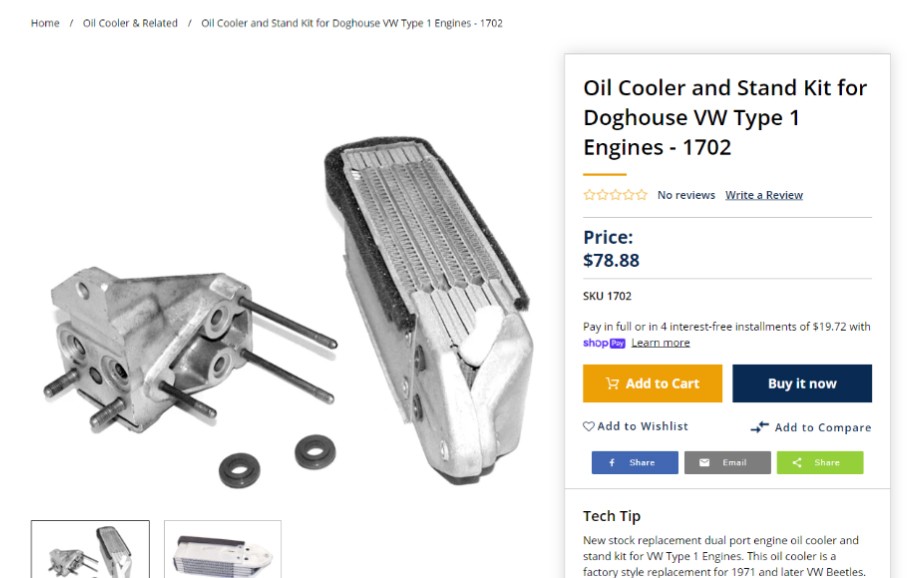Viewport: 924px width, 578px height.
Task: Click the current page breadcrumb for item 1702
Action: click(x=352, y=23)
